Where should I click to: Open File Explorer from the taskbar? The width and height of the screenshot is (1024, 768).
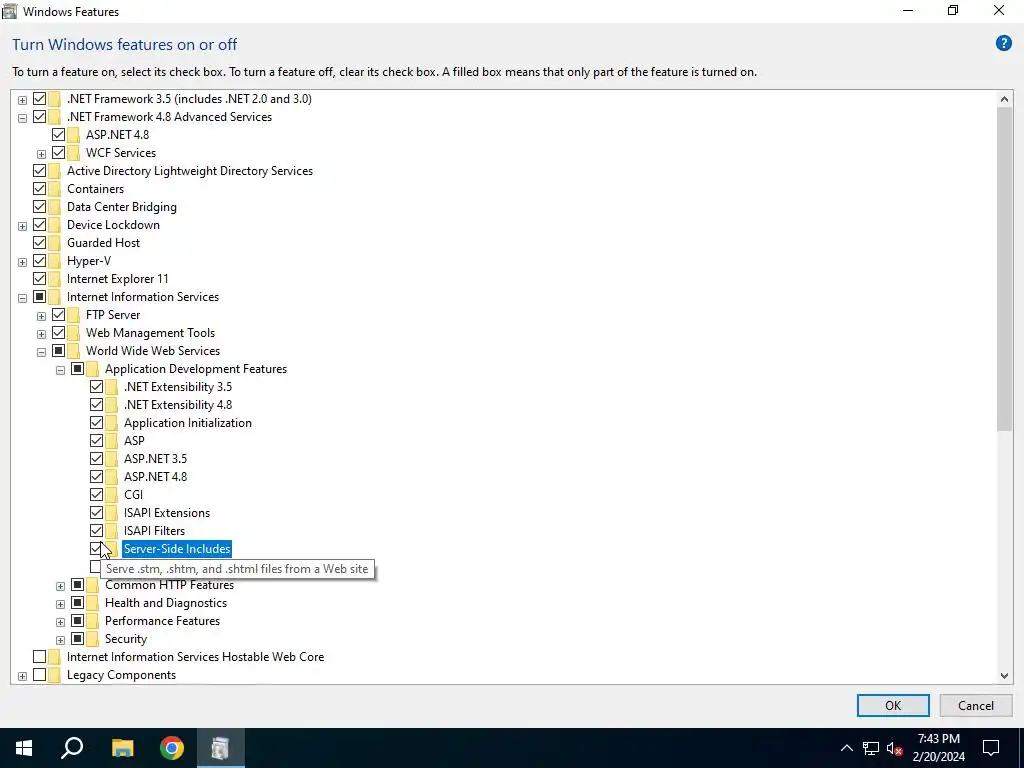pos(122,748)
